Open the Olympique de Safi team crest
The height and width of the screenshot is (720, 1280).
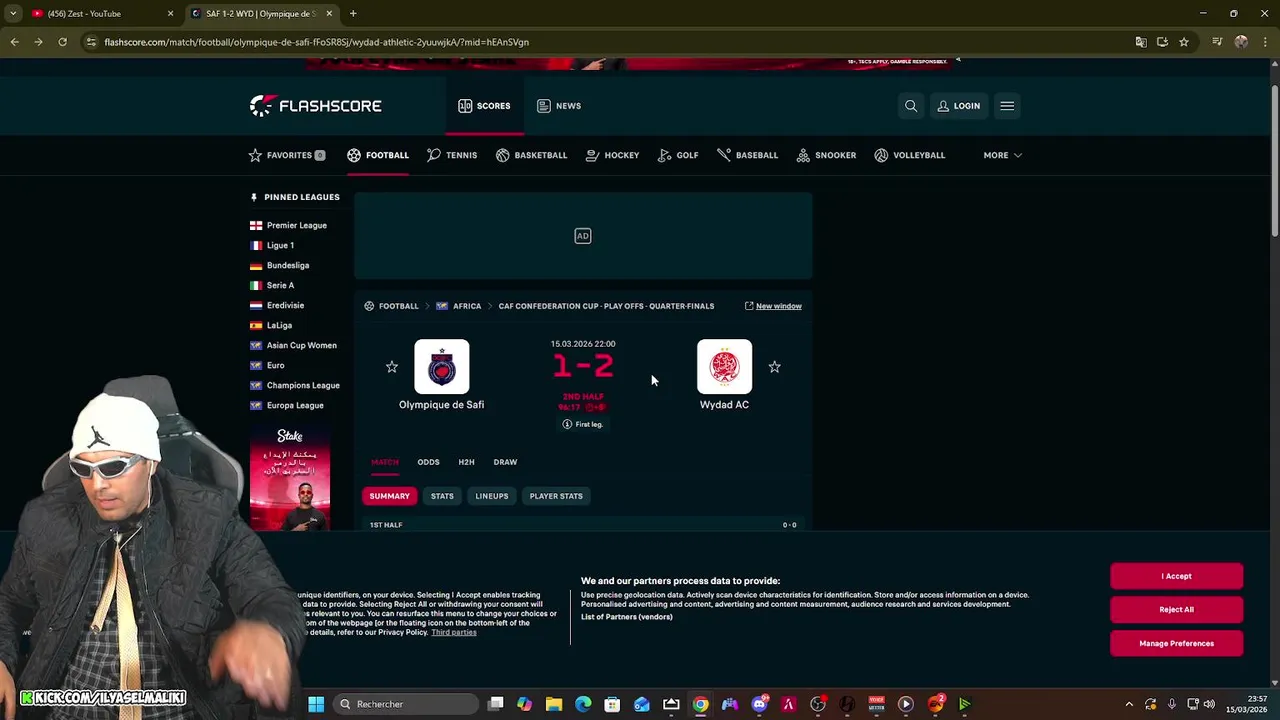[x=441, y=367]
